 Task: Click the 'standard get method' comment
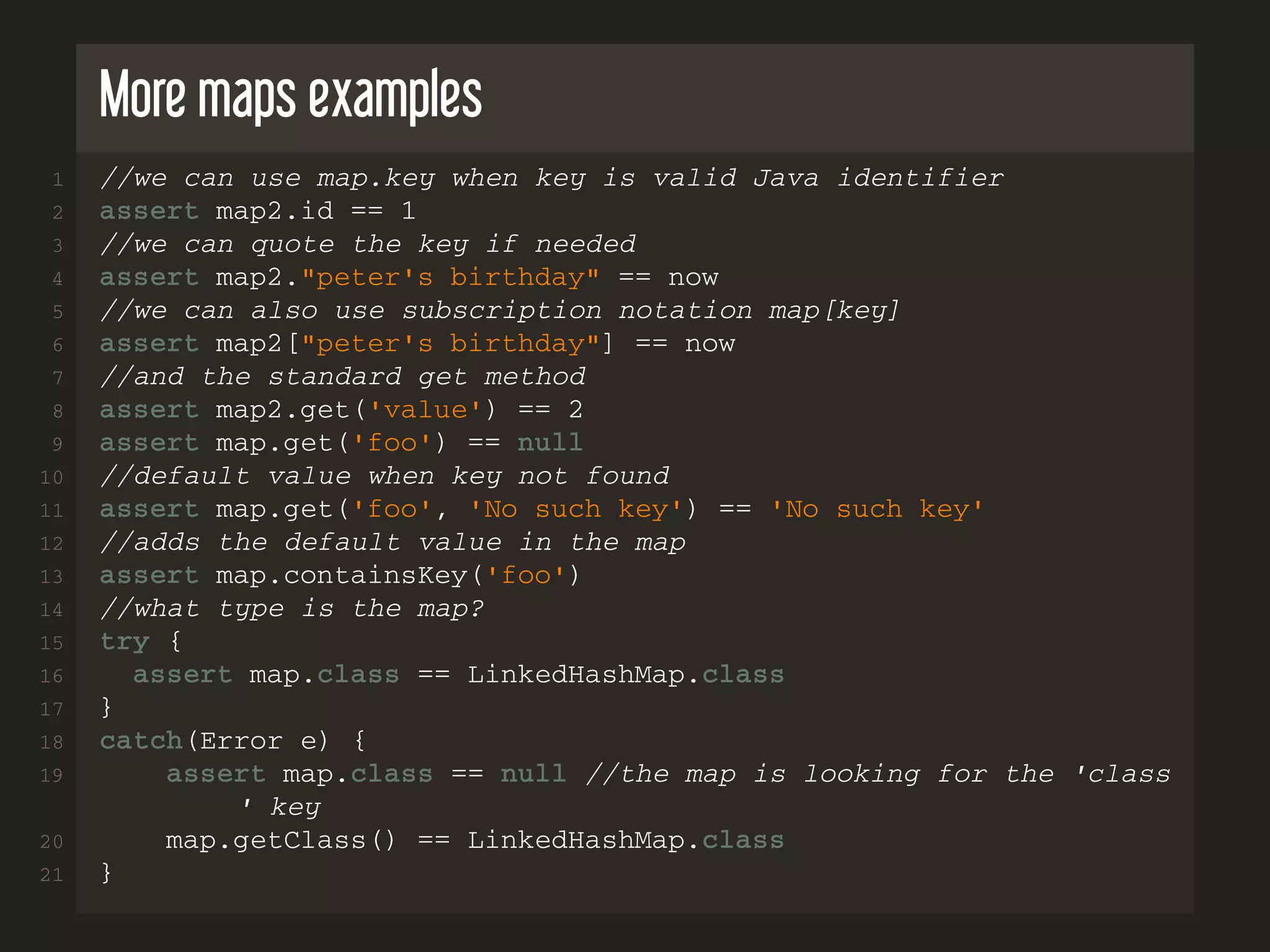coord(343,377)
